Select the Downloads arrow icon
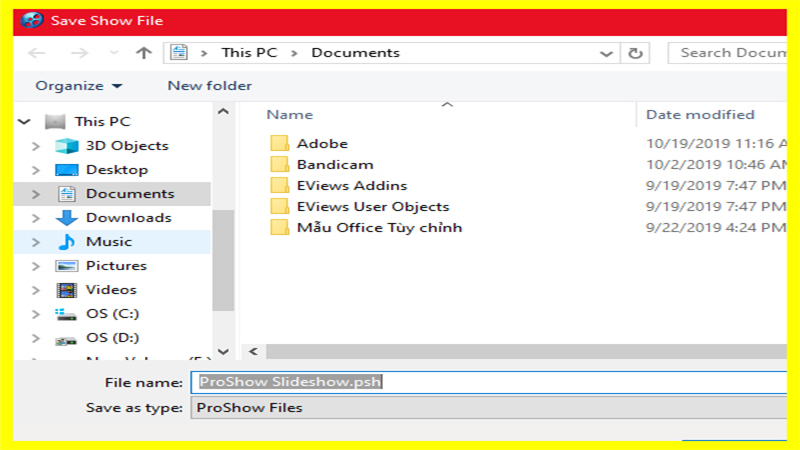Screen dimensions: 800x450 pyautogui.click(x=67, y=218)
